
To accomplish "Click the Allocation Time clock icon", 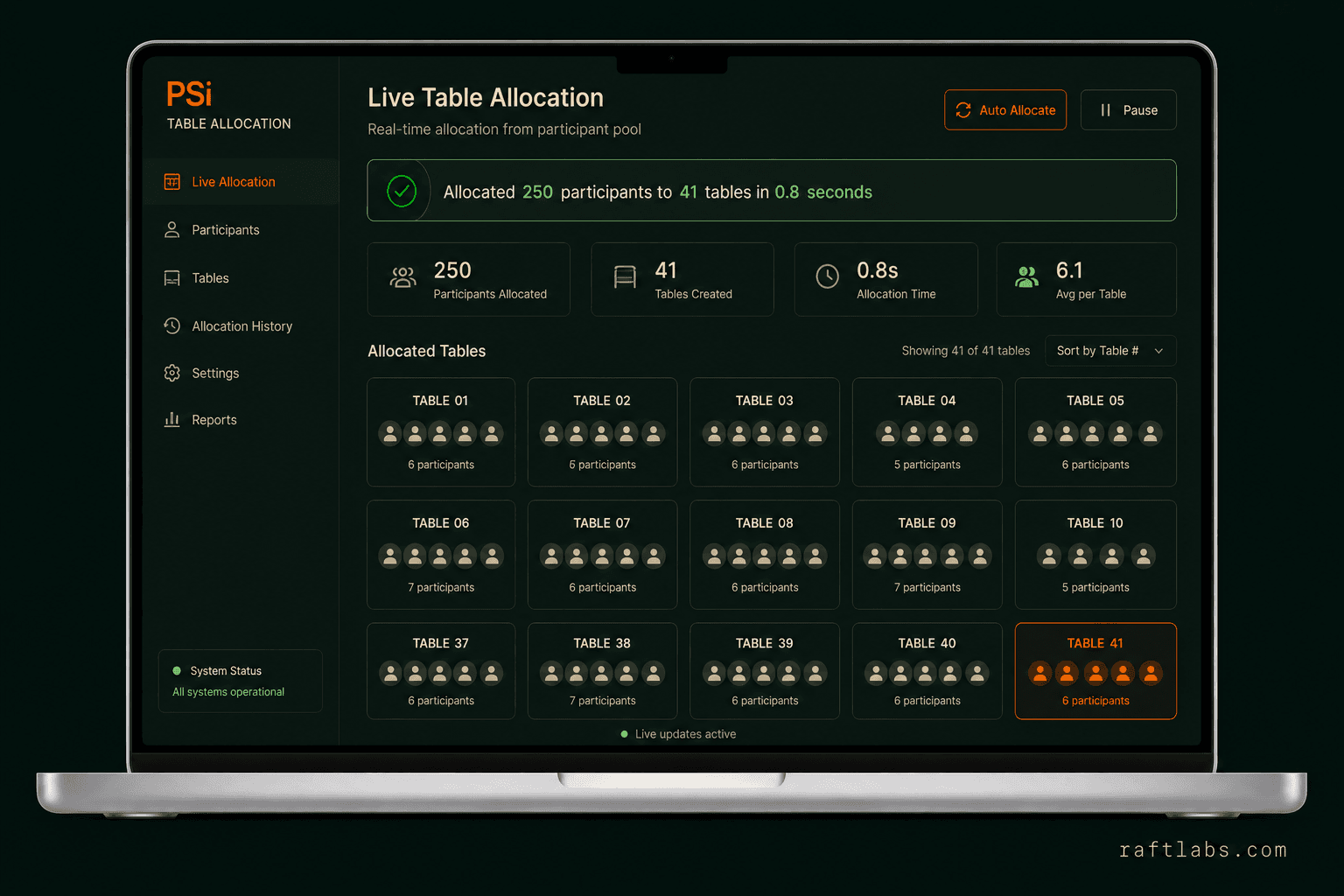I will click(x=828, y=276).
